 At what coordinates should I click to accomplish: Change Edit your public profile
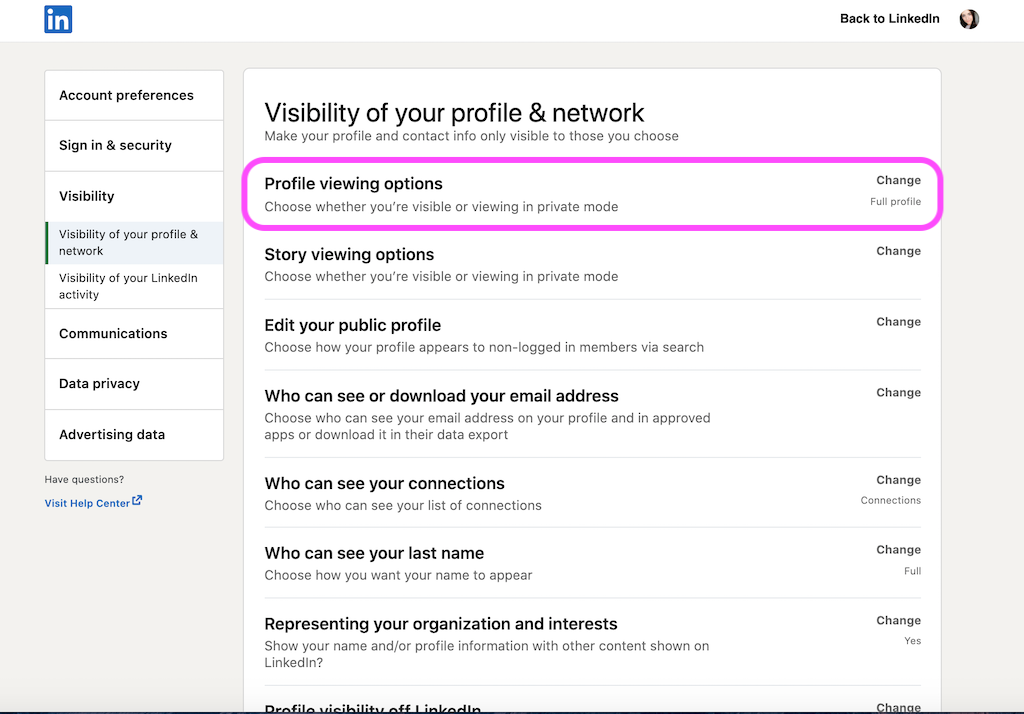[x=898, y=321]
